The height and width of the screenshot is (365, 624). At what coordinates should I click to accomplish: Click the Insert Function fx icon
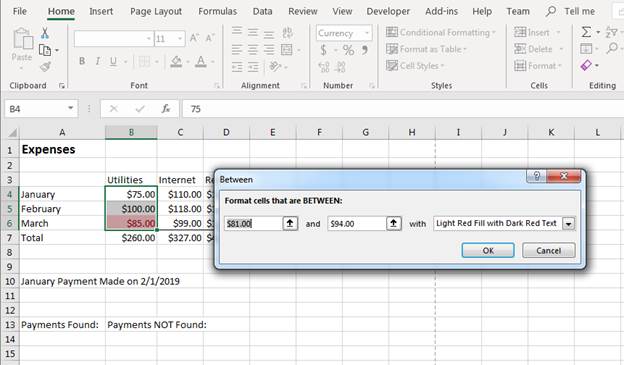166,108
